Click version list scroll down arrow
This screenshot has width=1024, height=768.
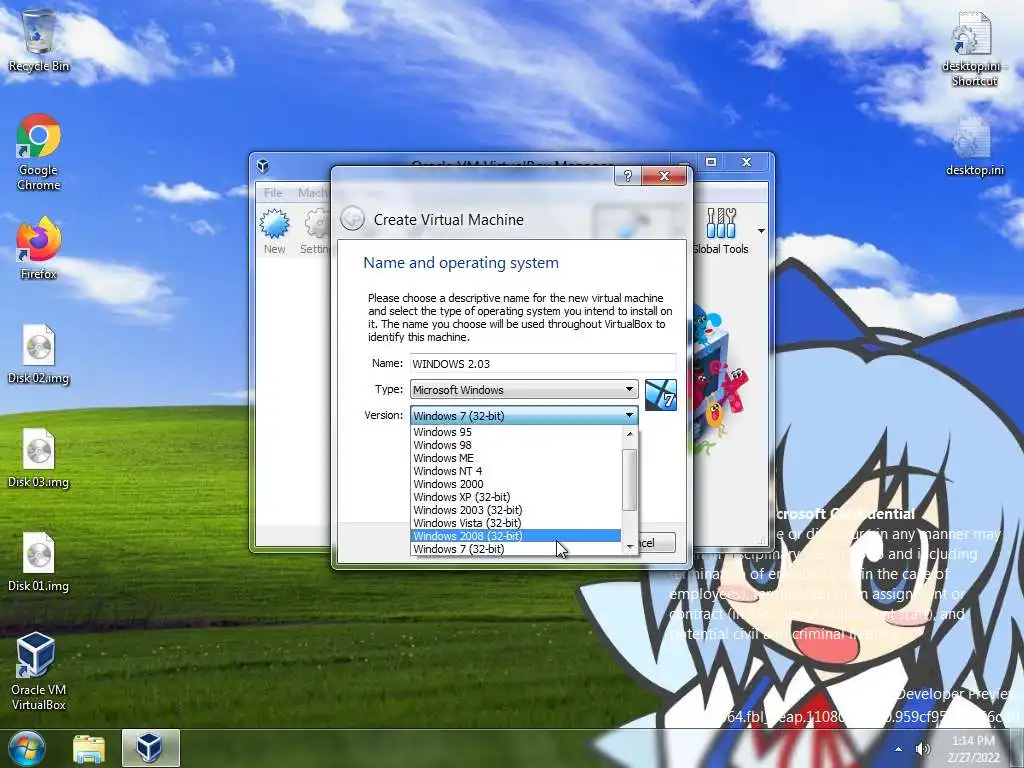click(630, 547)
